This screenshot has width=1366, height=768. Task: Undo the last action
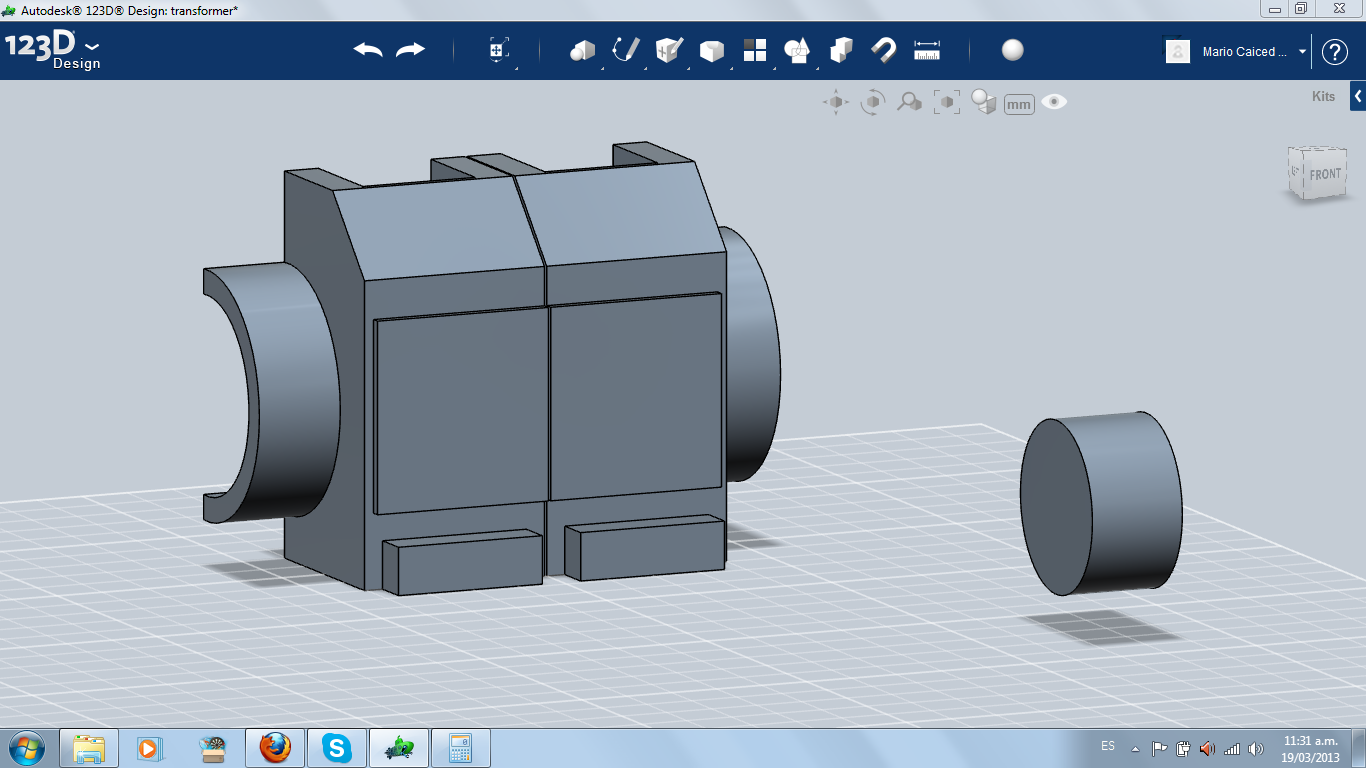point(368,50)
